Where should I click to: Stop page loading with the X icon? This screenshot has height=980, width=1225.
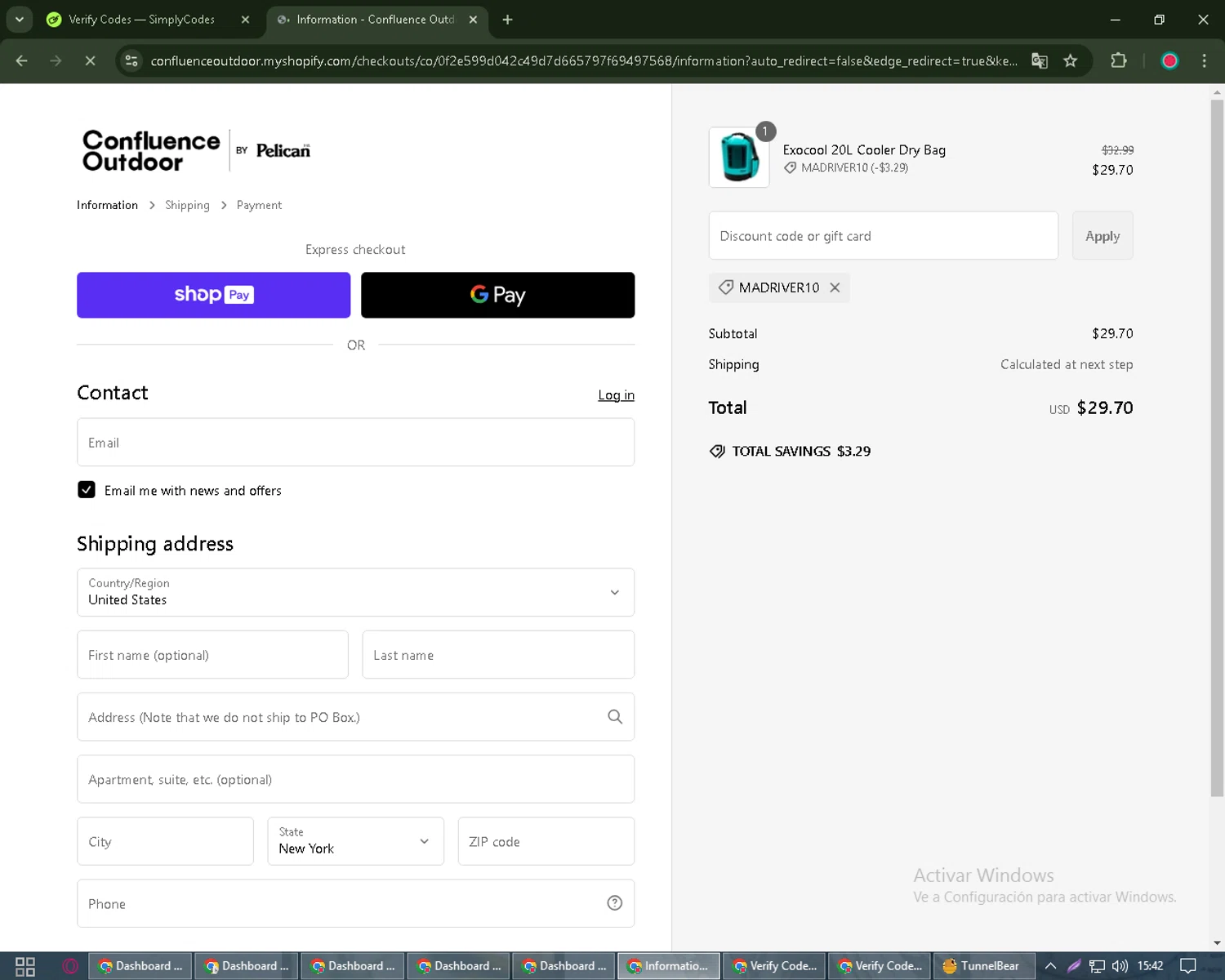[90, 61]
